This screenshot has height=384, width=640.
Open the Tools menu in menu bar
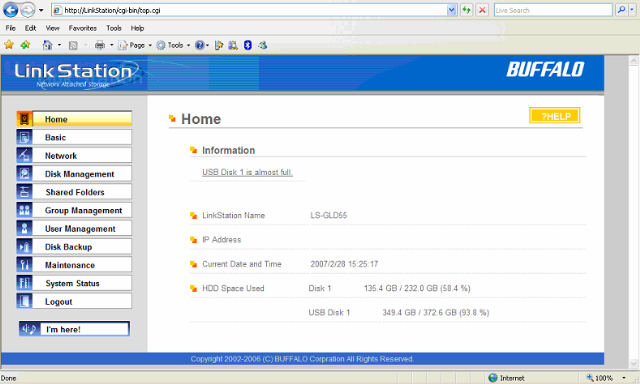click(x=114, y=28)
